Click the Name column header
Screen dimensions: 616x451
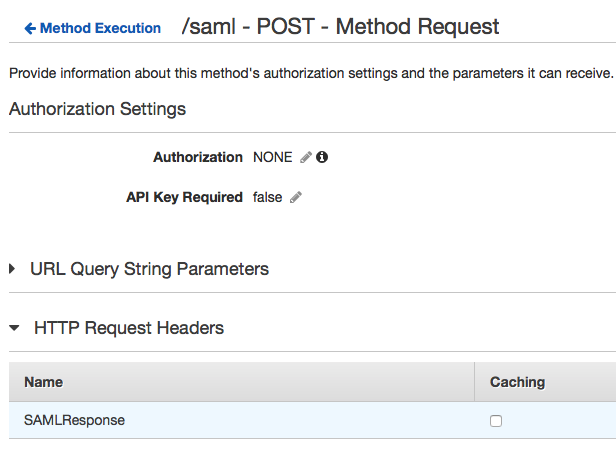tap(43, 382)
